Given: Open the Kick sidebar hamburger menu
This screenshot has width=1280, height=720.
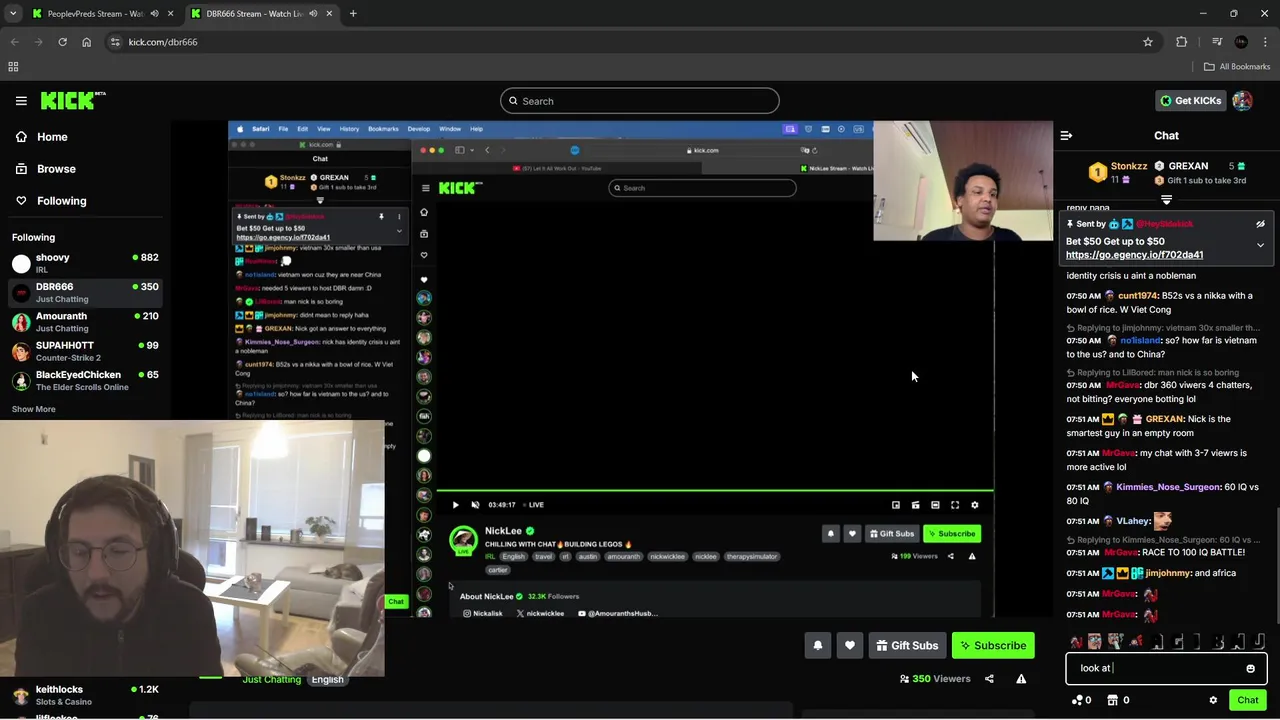Looking at the screenshot, I should (21, 101).
